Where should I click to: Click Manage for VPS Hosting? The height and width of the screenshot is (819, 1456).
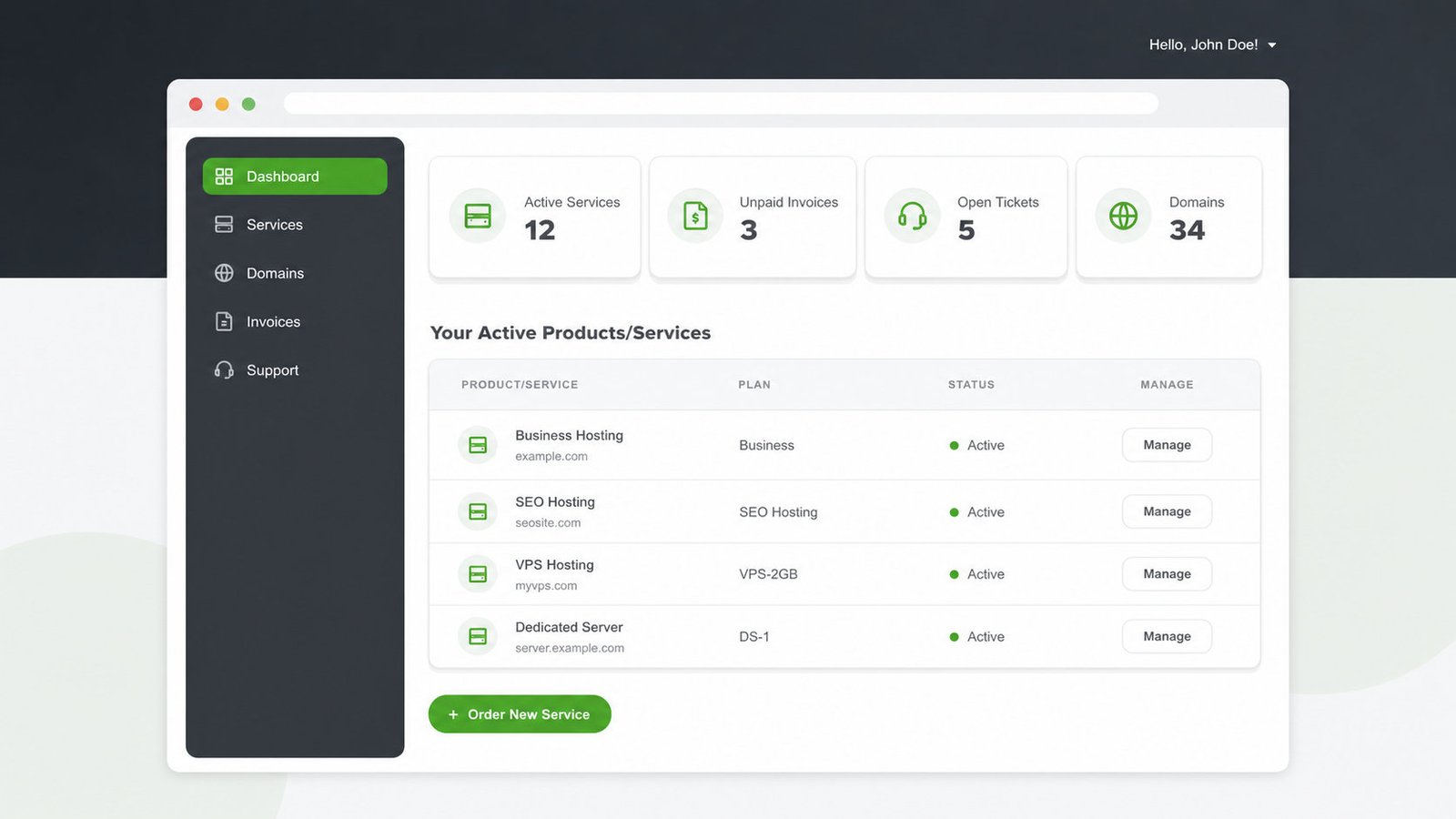(1167, 574)
